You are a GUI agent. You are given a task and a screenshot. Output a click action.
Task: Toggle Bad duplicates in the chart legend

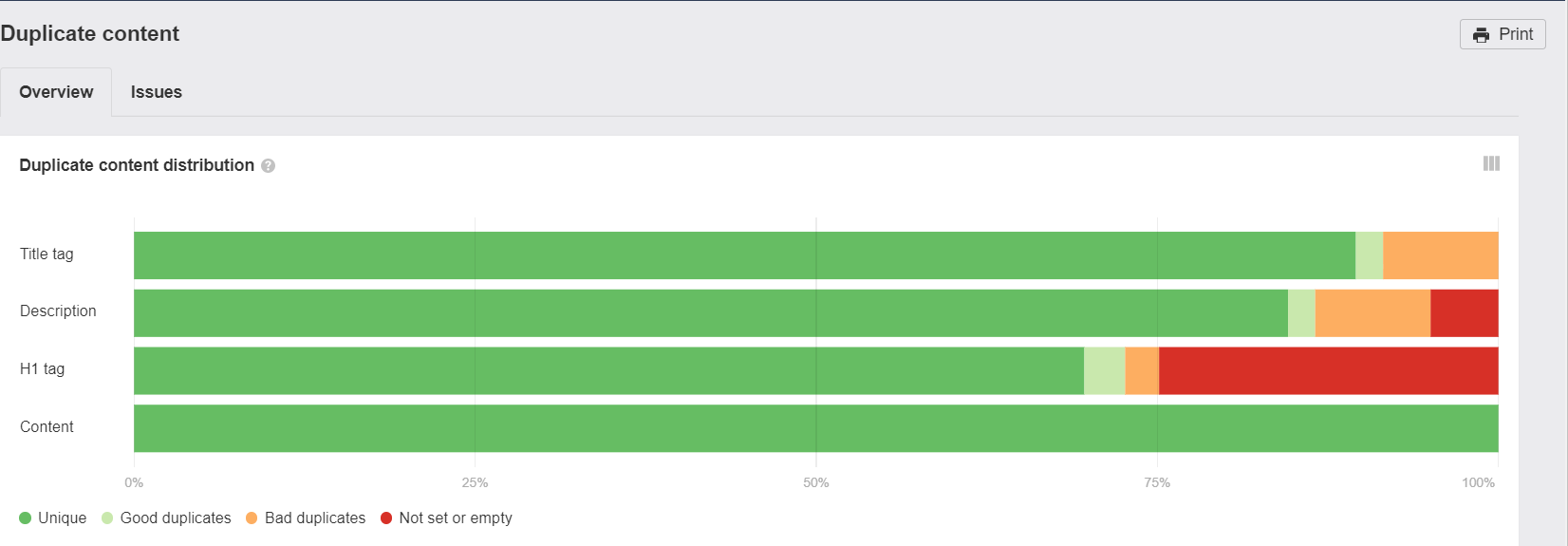pos(306,518)
